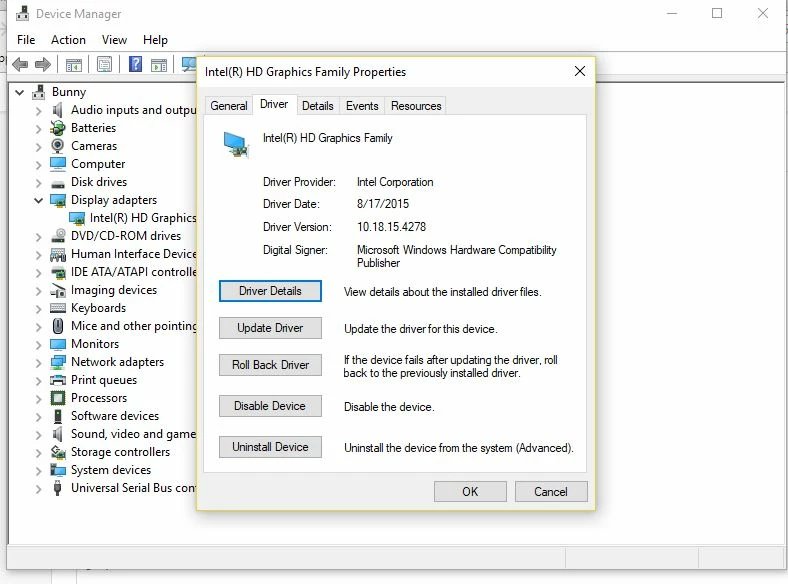
Task: Click the Software devices category icon
Action: [x=58, y=416]
